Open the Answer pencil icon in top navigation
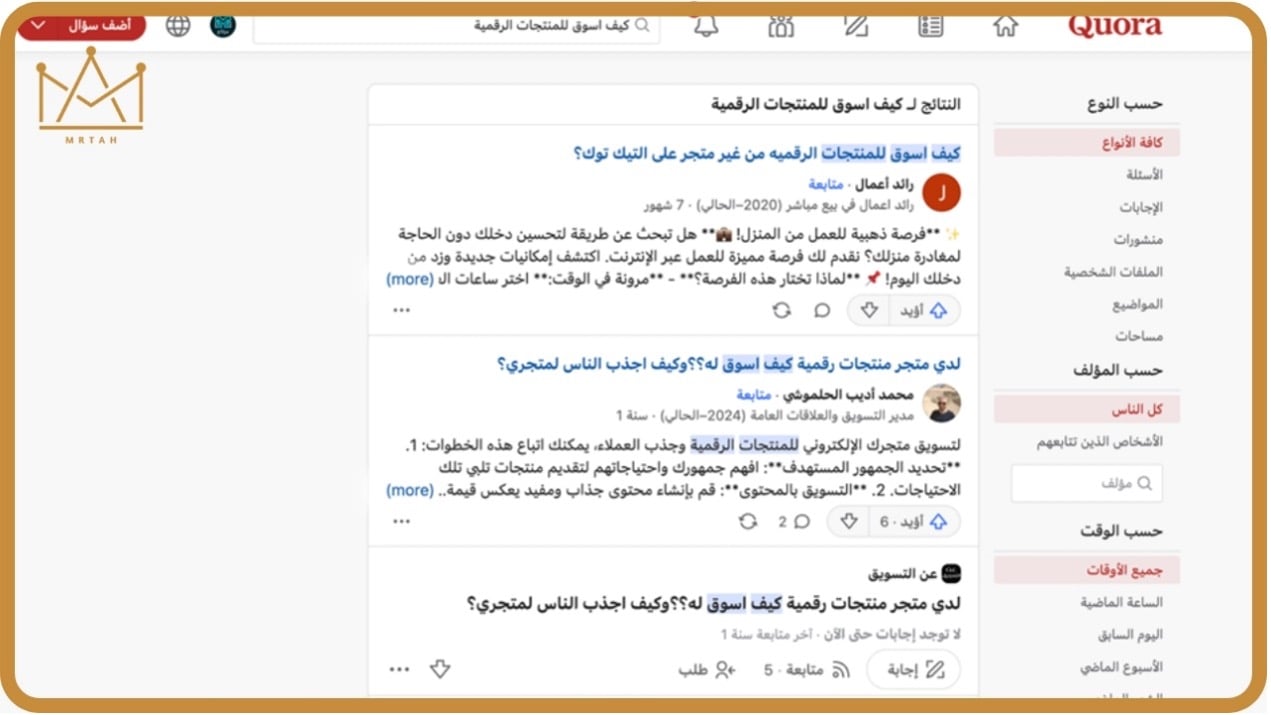This screenshot has width=1271, height=715. pyautogui.click(x=856, y=26)
